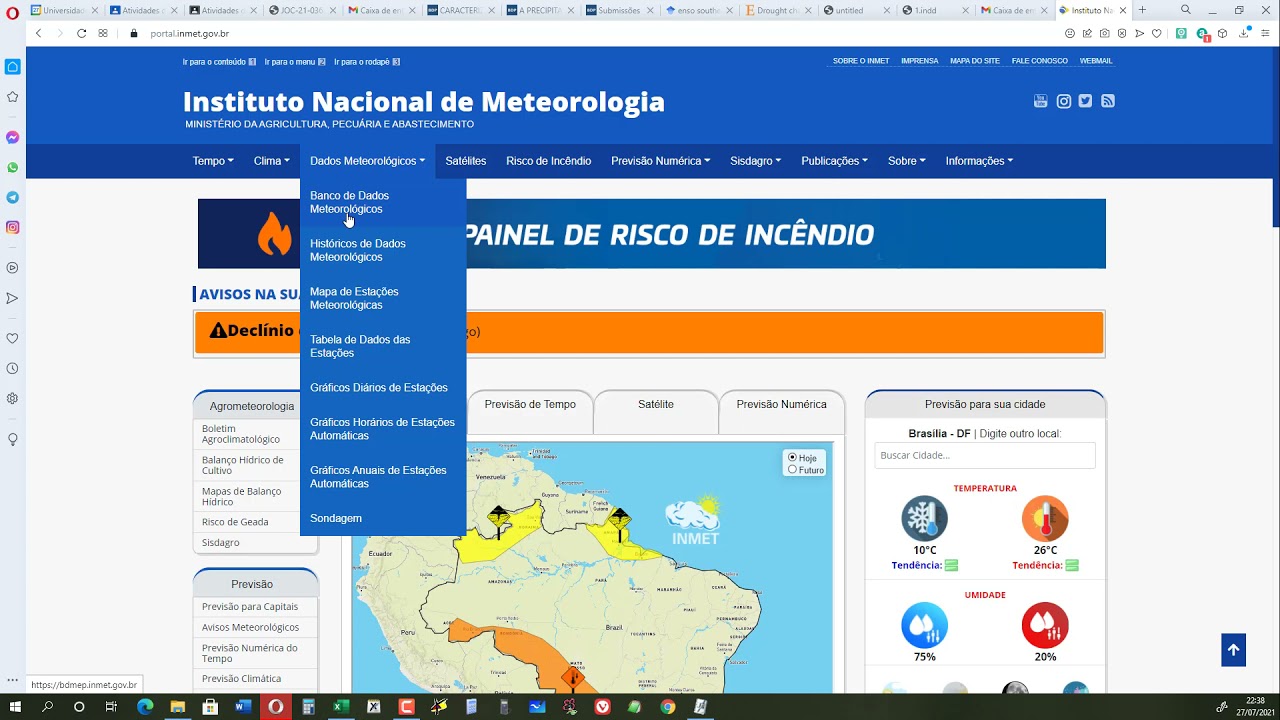Collapse the Dados Meteorológicos dropdown
The height and width of the screenshot is (720, 1280).
(x=368, y=161)
